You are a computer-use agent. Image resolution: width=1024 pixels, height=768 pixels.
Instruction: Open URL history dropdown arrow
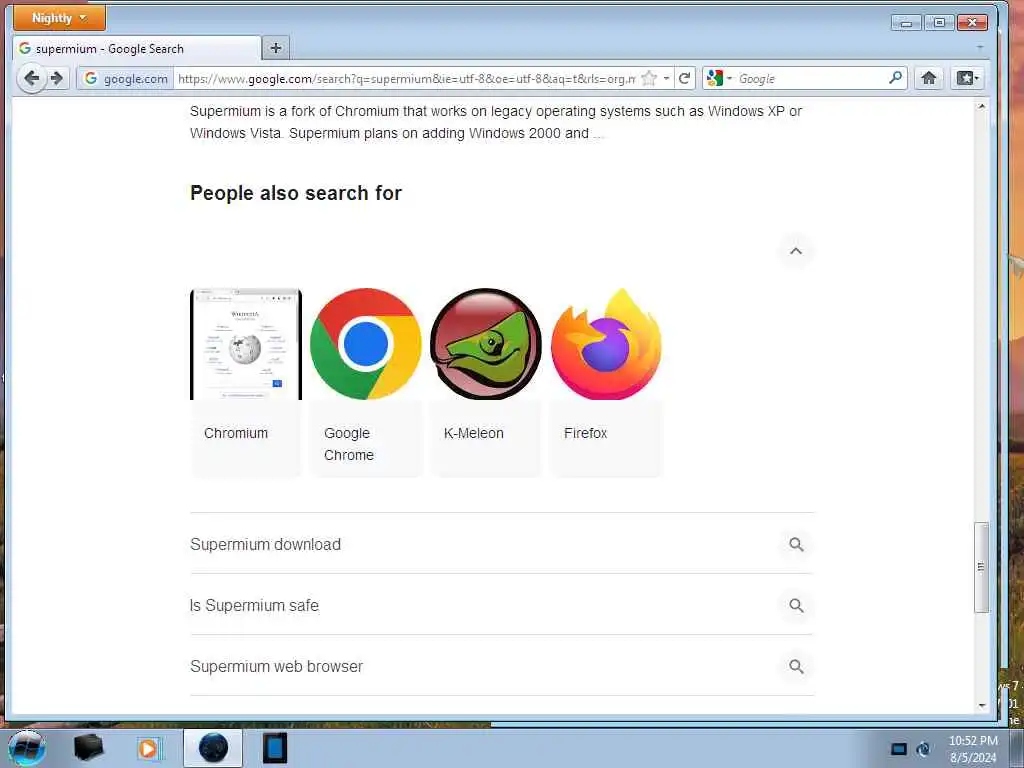pyautogui.click(x=666, y=78)
